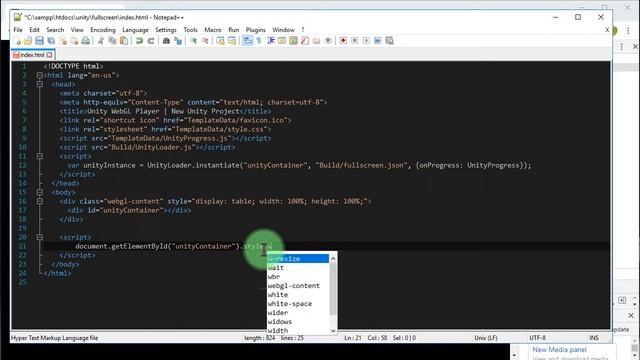The image size is (640, 360).
Task: Cut selection with the scissors icon
Action: coord(101,40)
